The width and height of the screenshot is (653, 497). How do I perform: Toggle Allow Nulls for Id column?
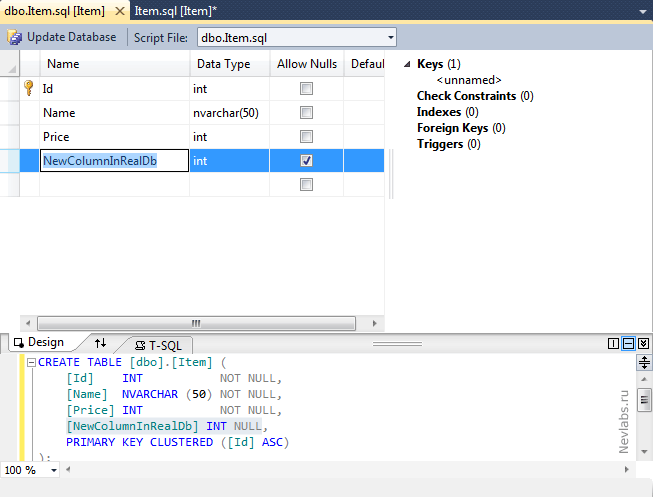(x=307, y=88)
